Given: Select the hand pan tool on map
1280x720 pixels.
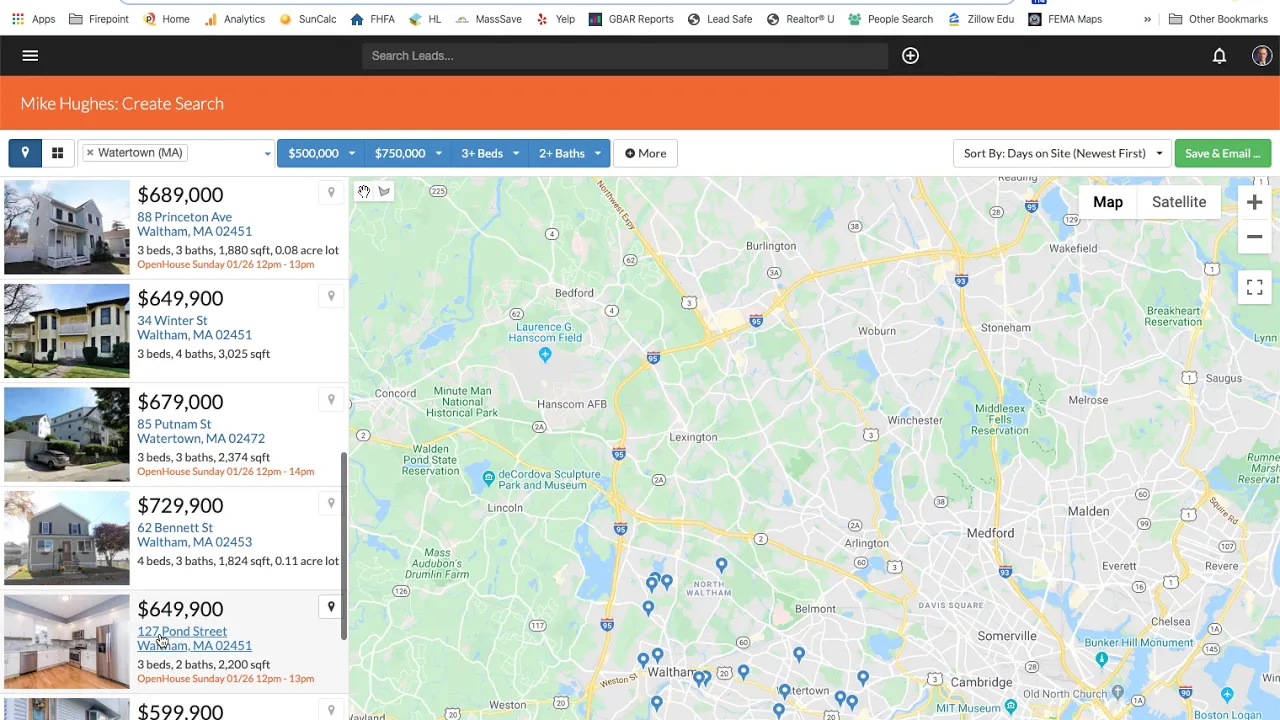Looking at the screenshot, I should point(364,192).
